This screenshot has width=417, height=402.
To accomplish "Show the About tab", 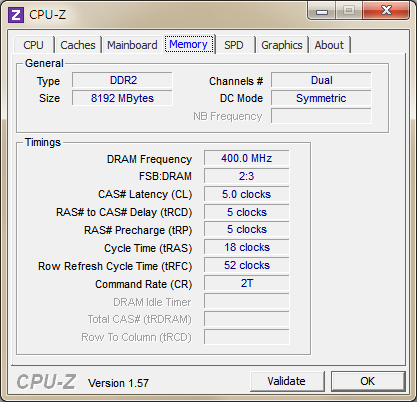I will [329, 45].
